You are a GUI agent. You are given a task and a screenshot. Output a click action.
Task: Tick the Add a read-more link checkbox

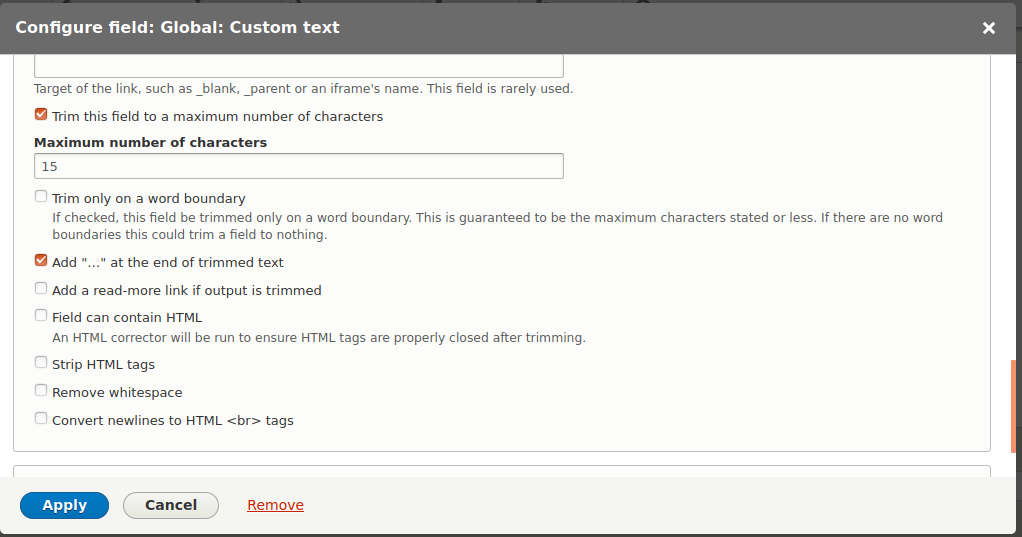[x=41, y=289]
